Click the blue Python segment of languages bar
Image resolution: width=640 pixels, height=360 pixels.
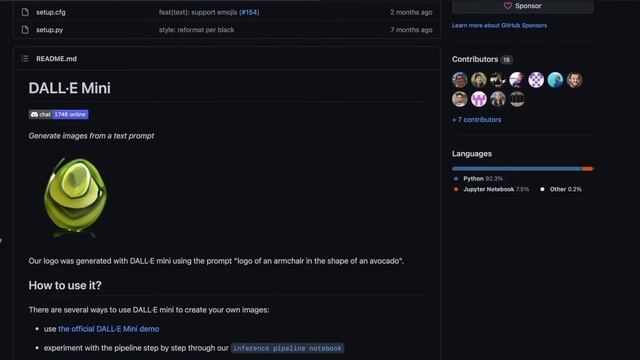[516, 169]
